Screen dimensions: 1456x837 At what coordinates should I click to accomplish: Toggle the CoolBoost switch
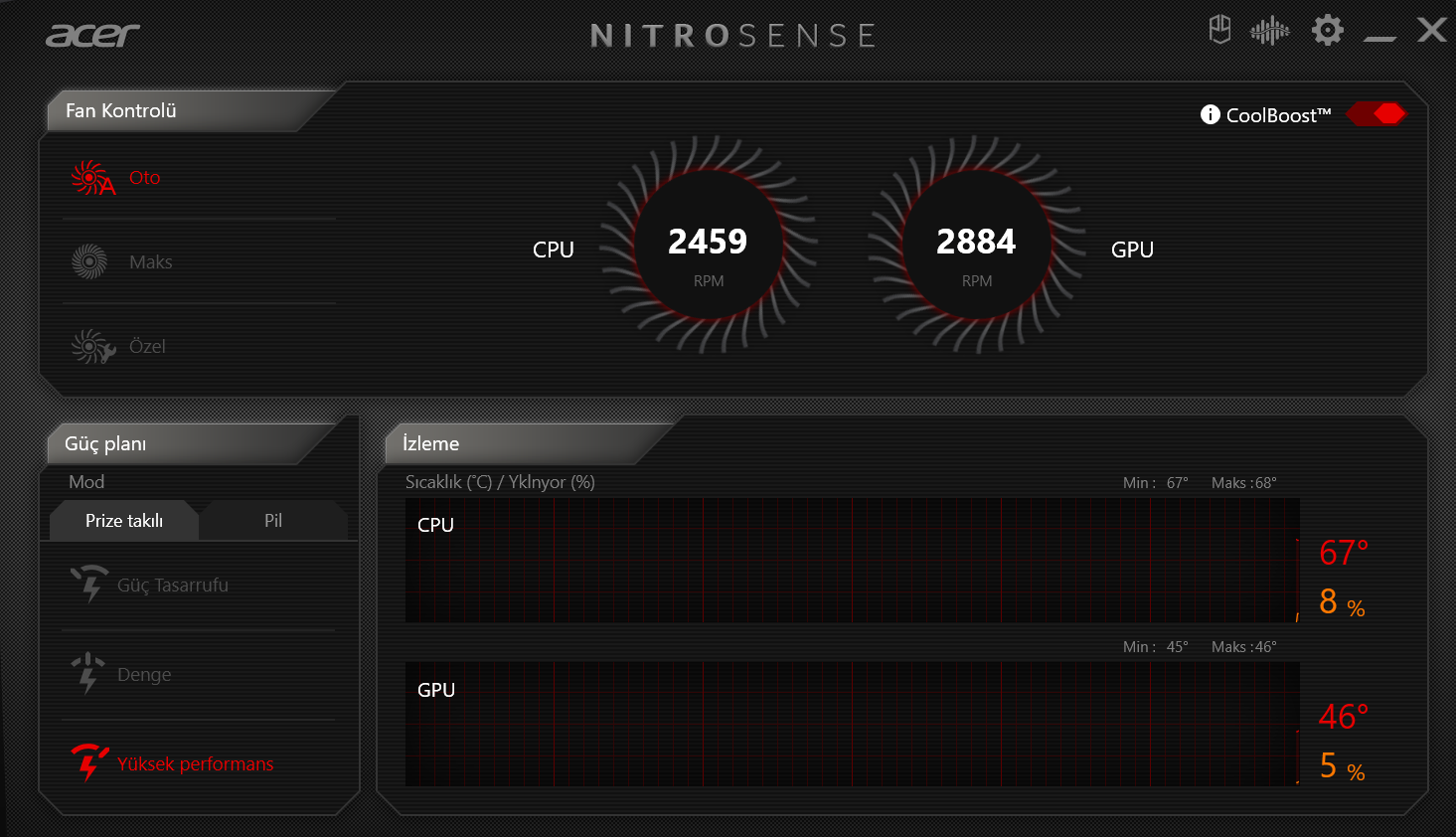tap(1376, 114)
